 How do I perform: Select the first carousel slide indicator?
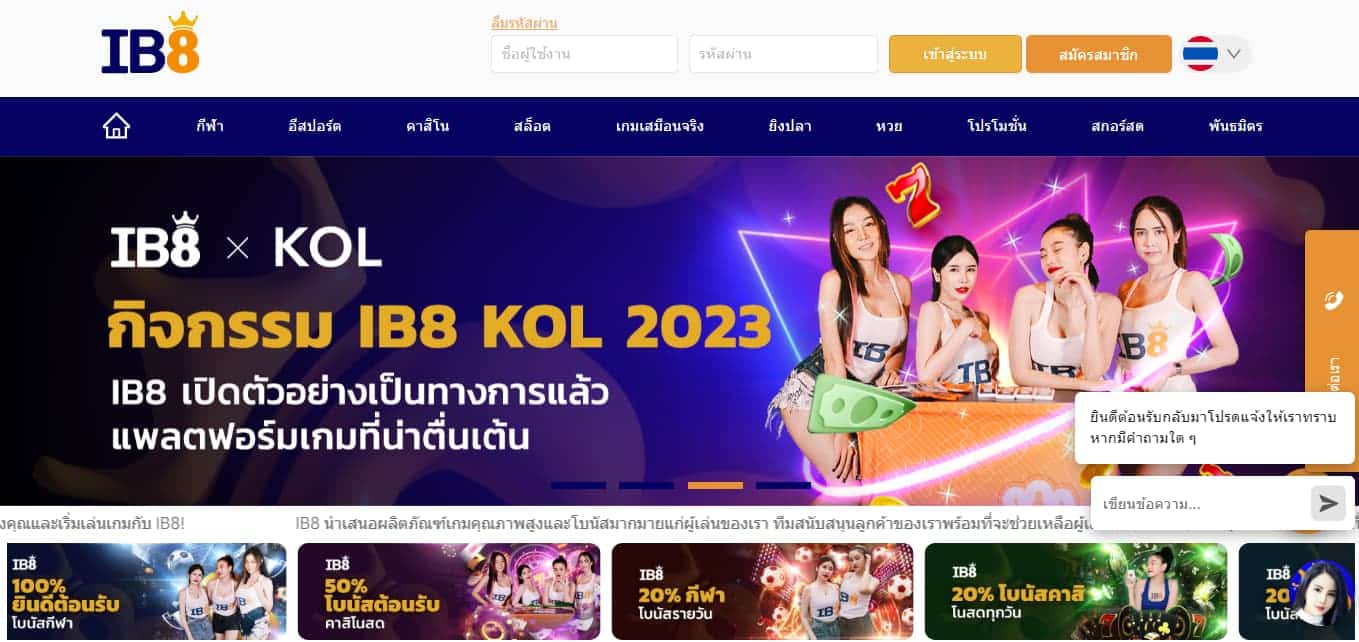click(x=578, y=485)
